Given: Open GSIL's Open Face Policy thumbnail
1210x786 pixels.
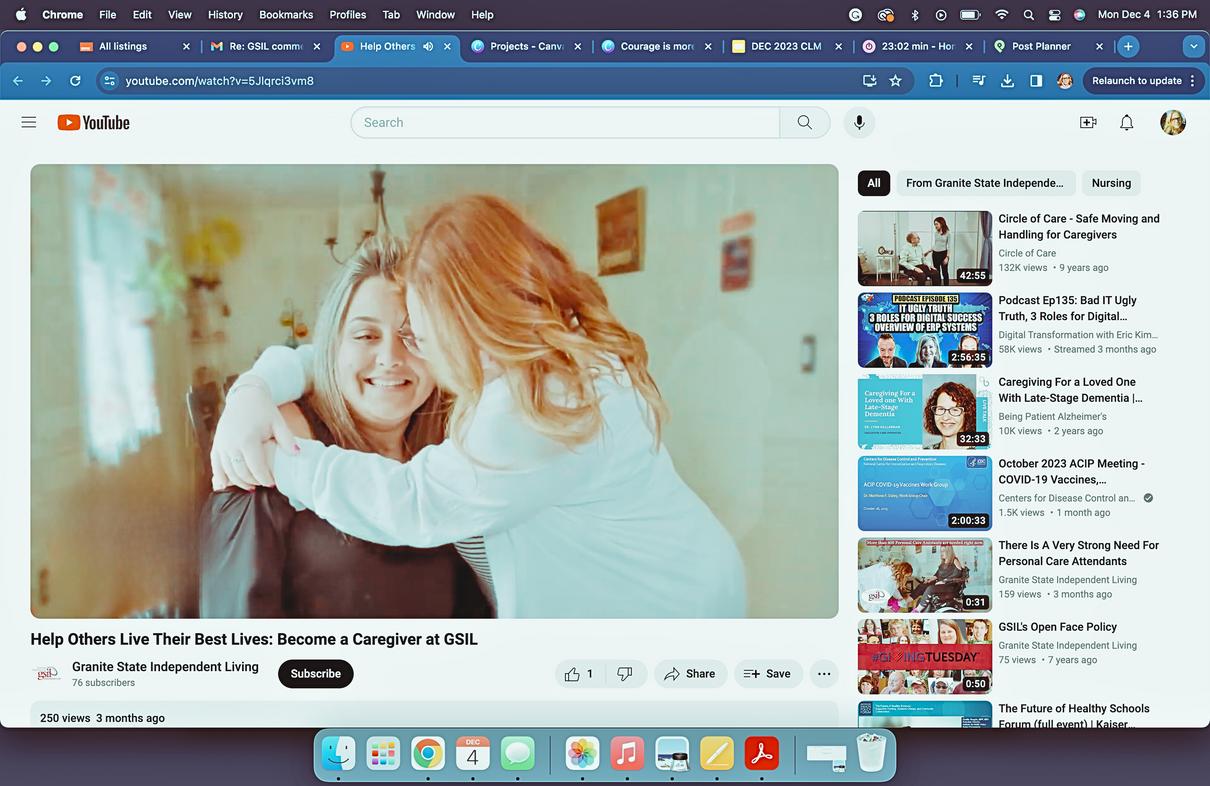Looking at the screenshot, I should click(x=925, y=657).
